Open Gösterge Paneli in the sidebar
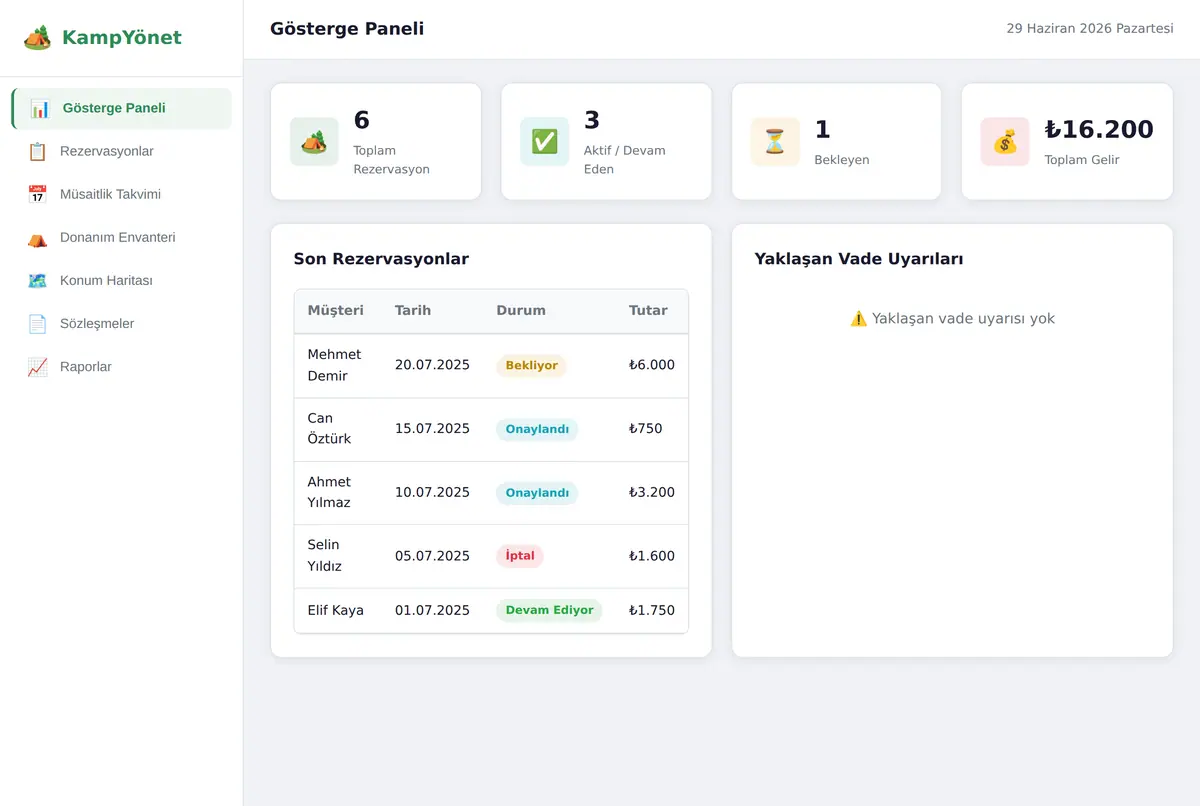This screenshot has width=1200, height=806. 121,109
